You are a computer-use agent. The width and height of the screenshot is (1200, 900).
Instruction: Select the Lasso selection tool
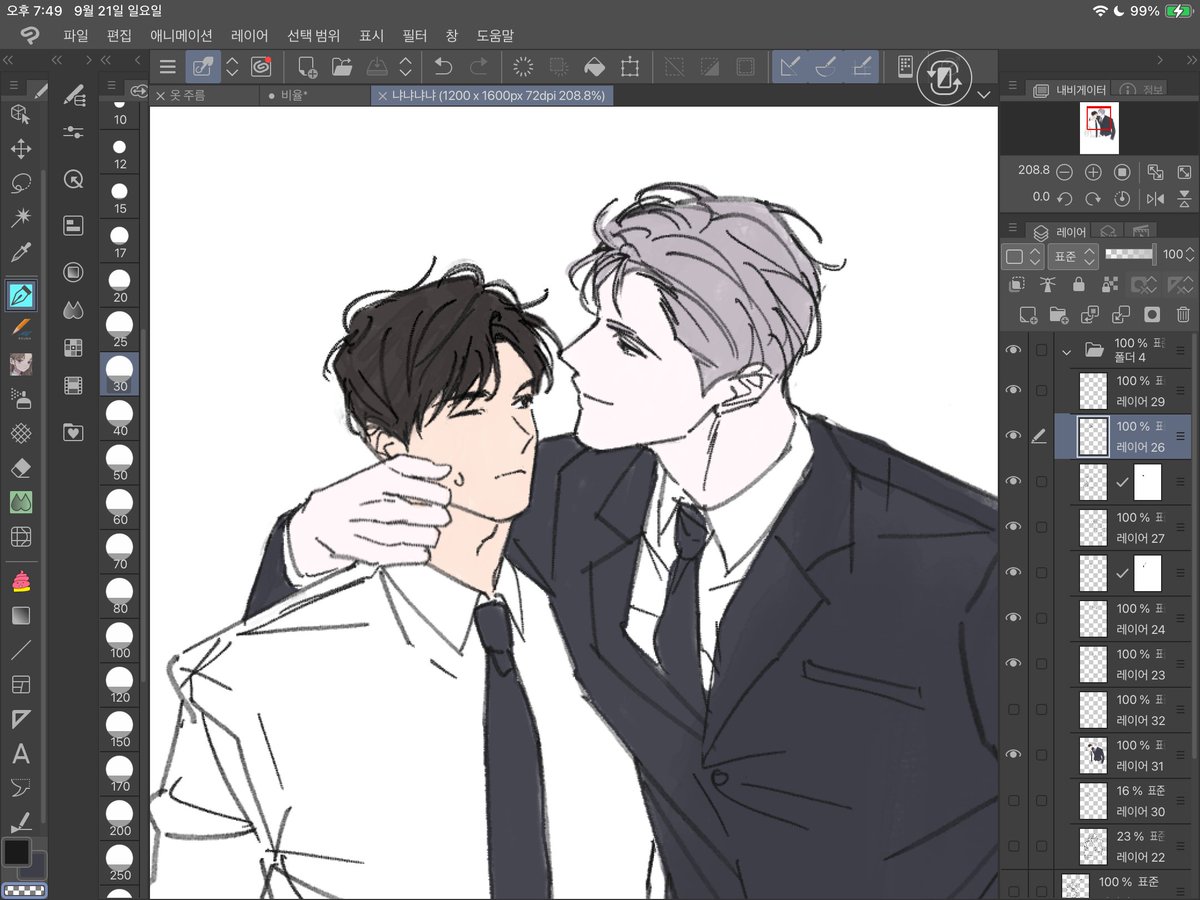[20, 184]
